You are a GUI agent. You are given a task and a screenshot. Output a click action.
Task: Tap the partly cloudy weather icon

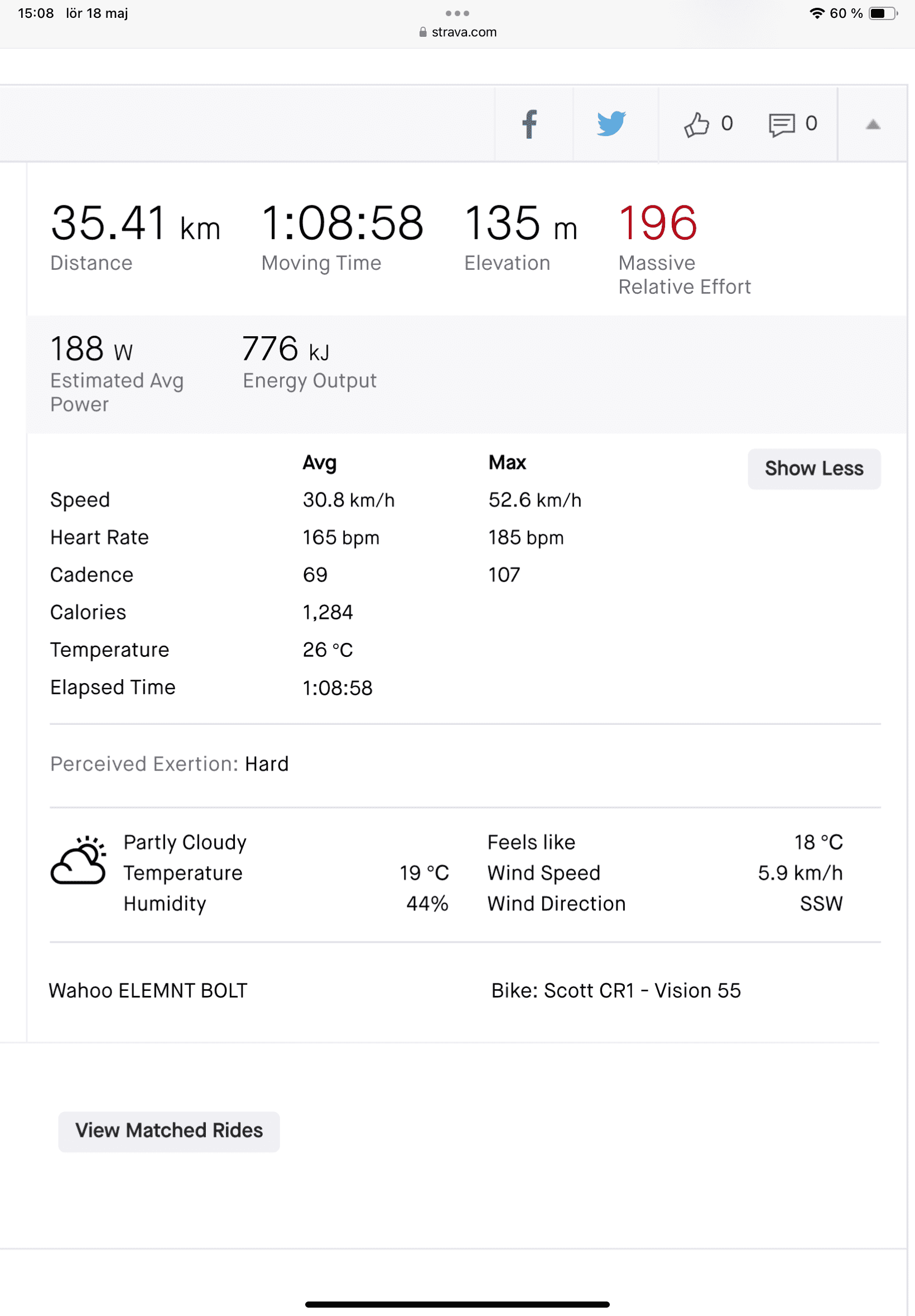pyautogui.click(x=79, y=860)
